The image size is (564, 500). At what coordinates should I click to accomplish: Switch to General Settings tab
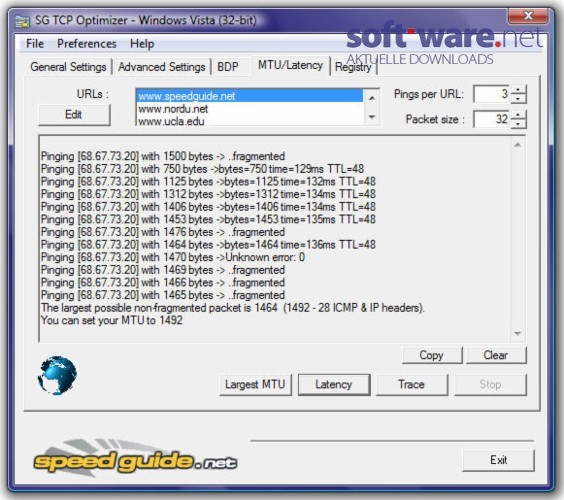[68, 67]
